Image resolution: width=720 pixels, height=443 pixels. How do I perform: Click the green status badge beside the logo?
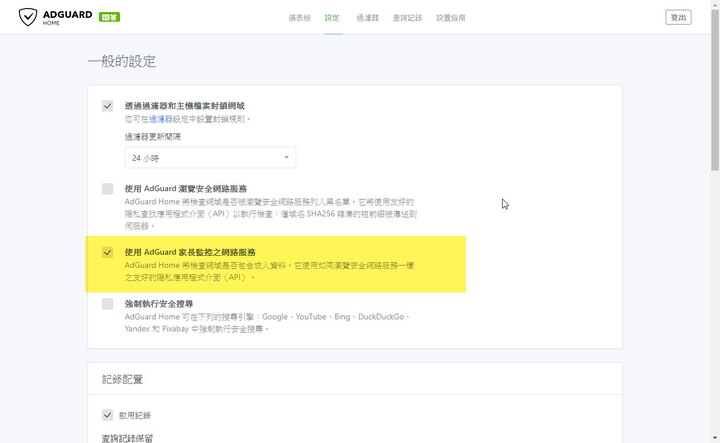109,17
